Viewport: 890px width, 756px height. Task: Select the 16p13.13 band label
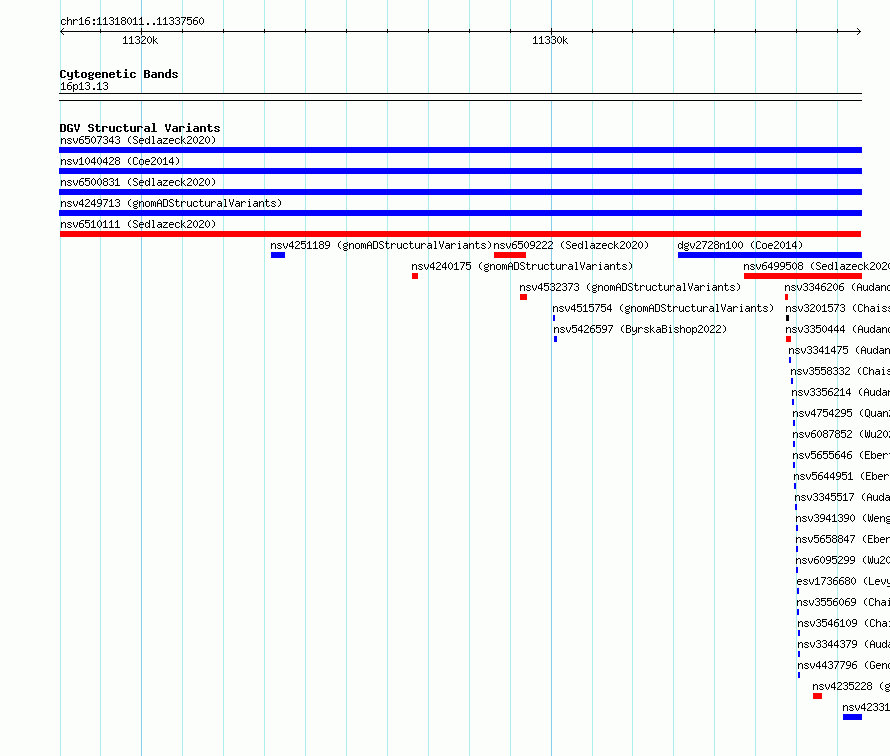click(84, 86)
